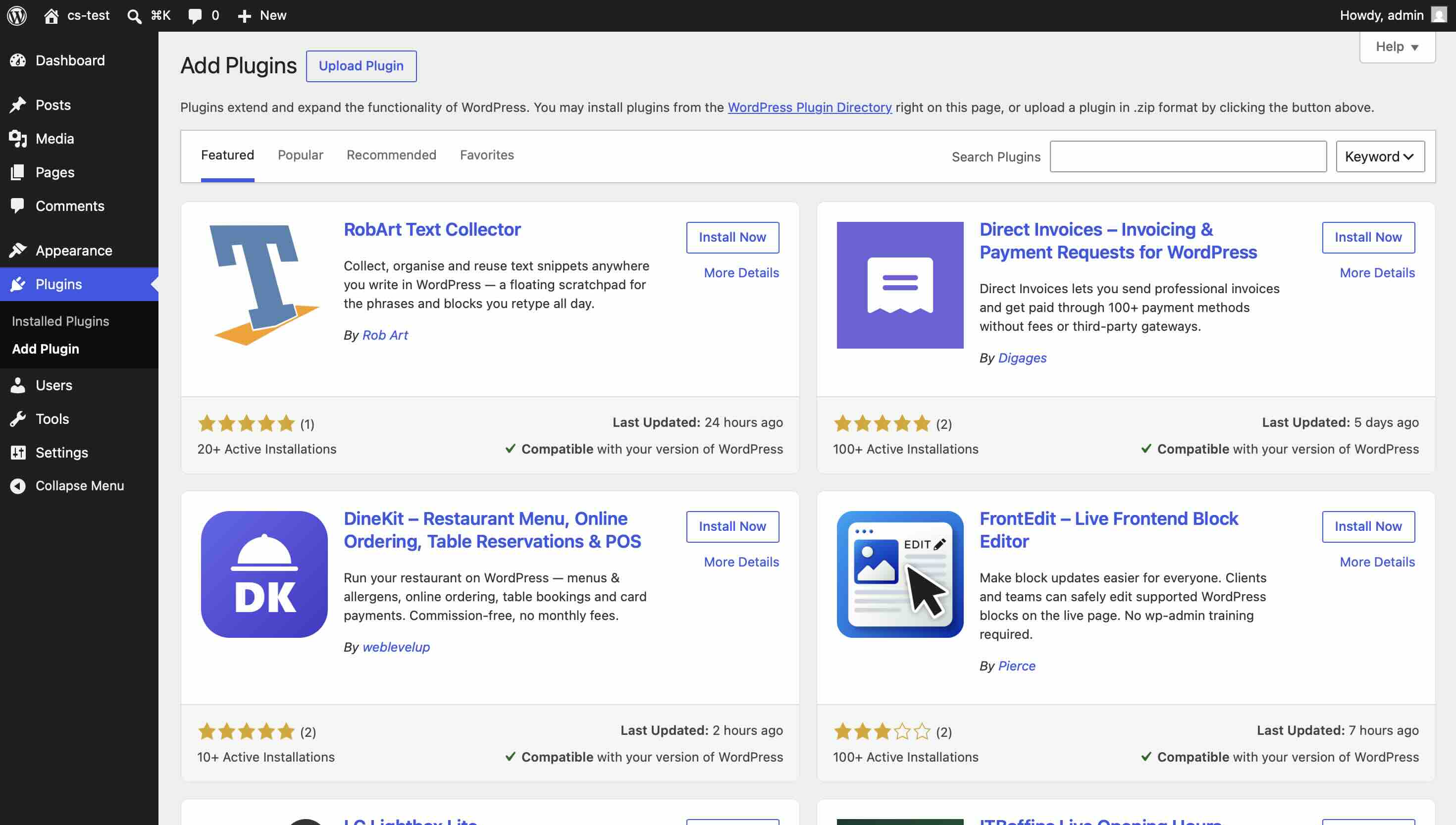The width and height of the screenshot is (1456, 825).
Task: Click Comments icon in sidebar
Action: click(x=18, y=206)
